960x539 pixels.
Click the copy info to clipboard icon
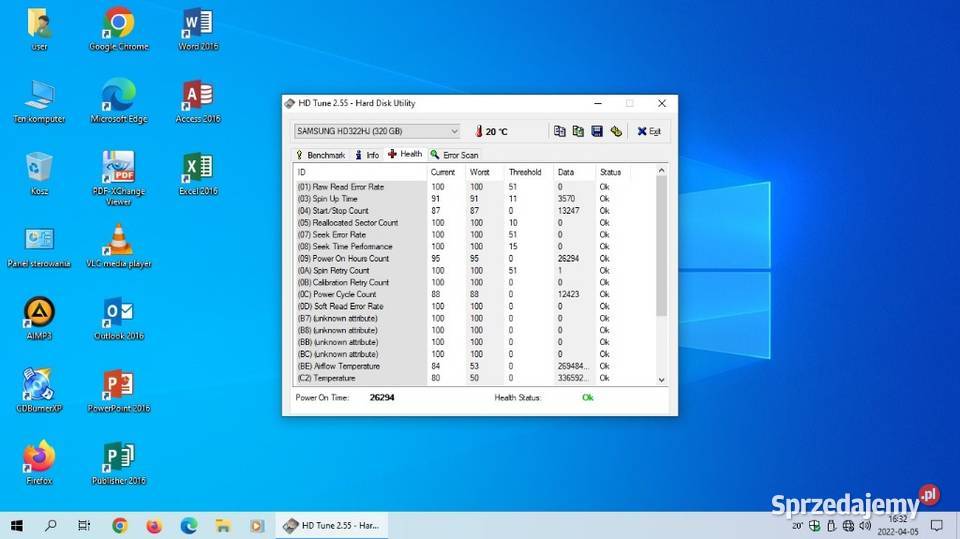click(560, 131)
